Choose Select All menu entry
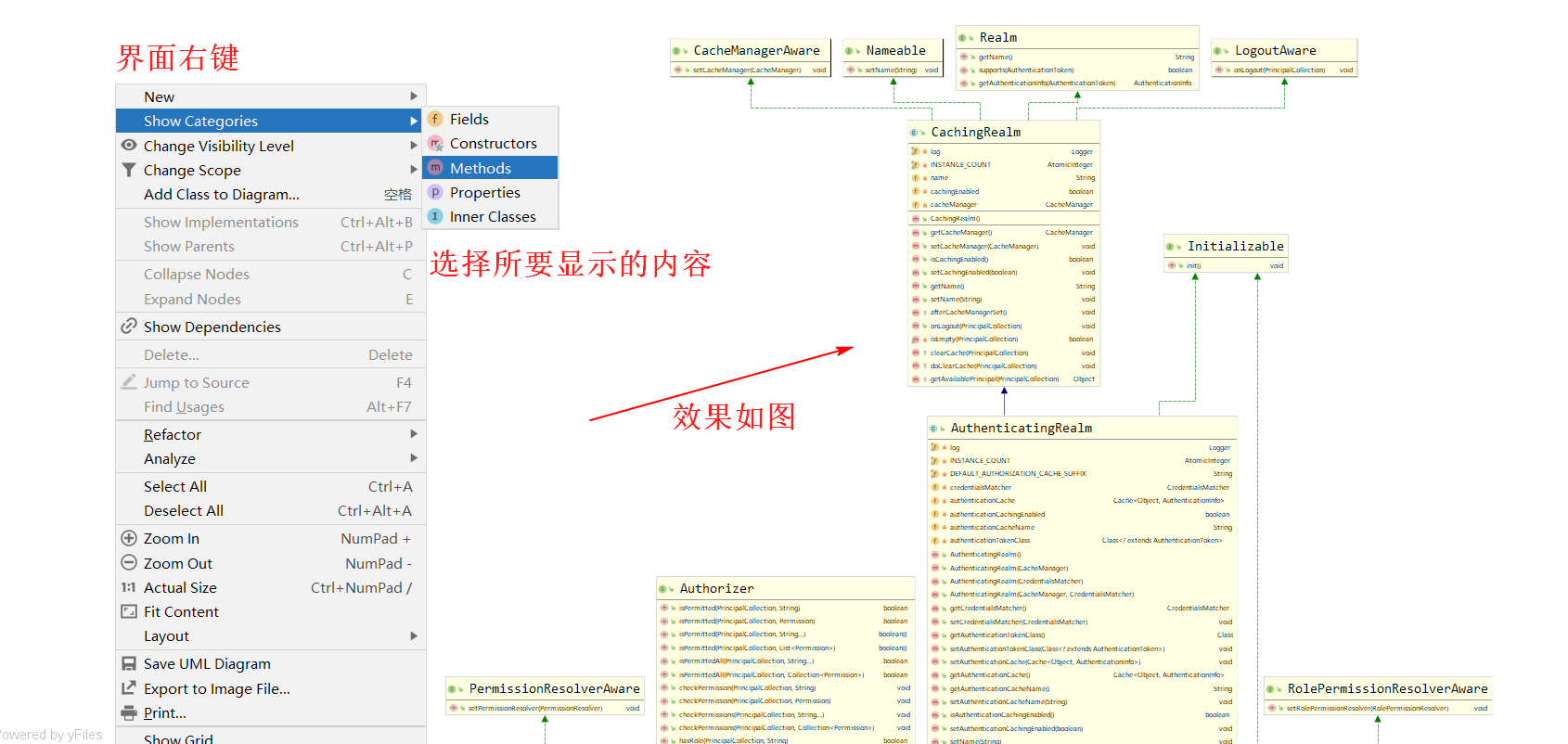 (x=271, y=486)
